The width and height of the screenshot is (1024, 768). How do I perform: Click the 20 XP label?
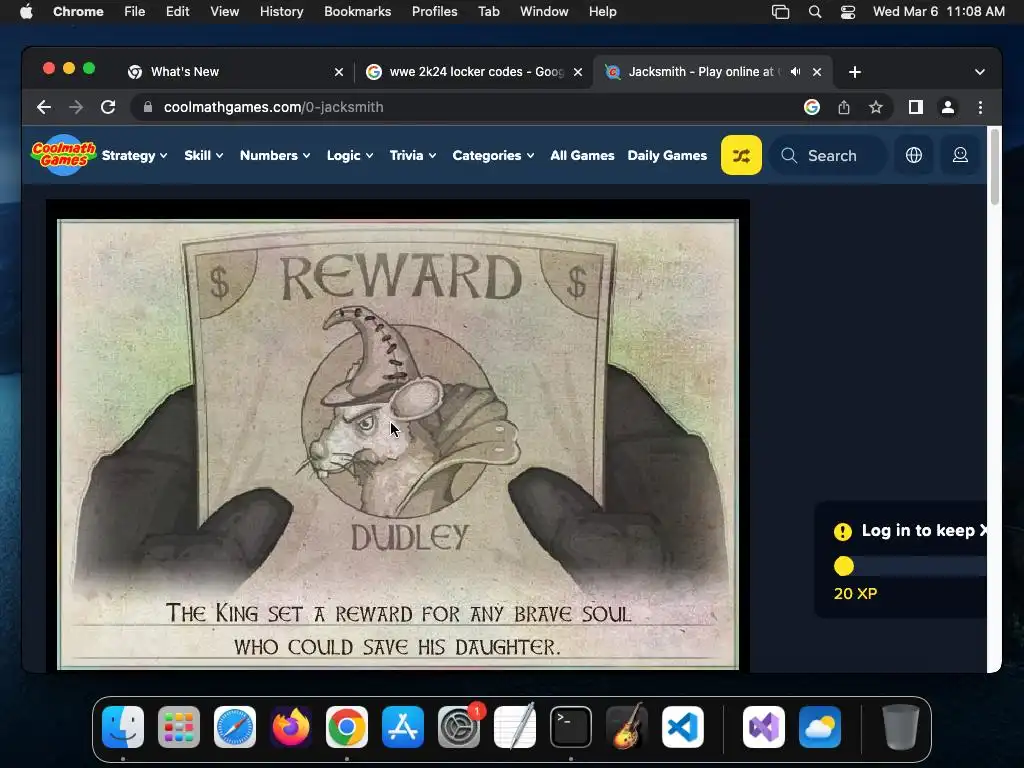tap(855, 594)
